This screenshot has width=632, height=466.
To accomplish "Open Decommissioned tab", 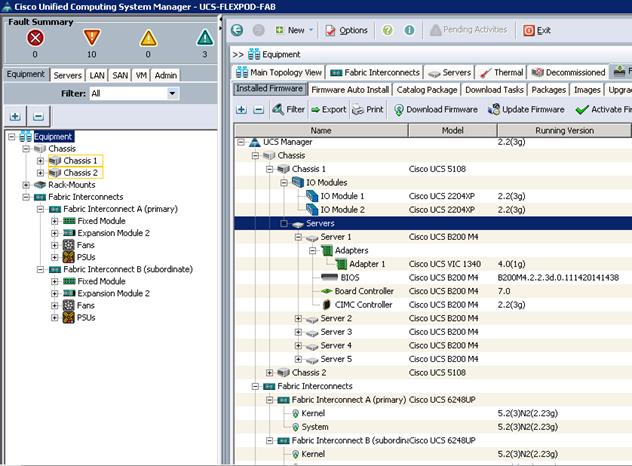I will click(568, 73).
